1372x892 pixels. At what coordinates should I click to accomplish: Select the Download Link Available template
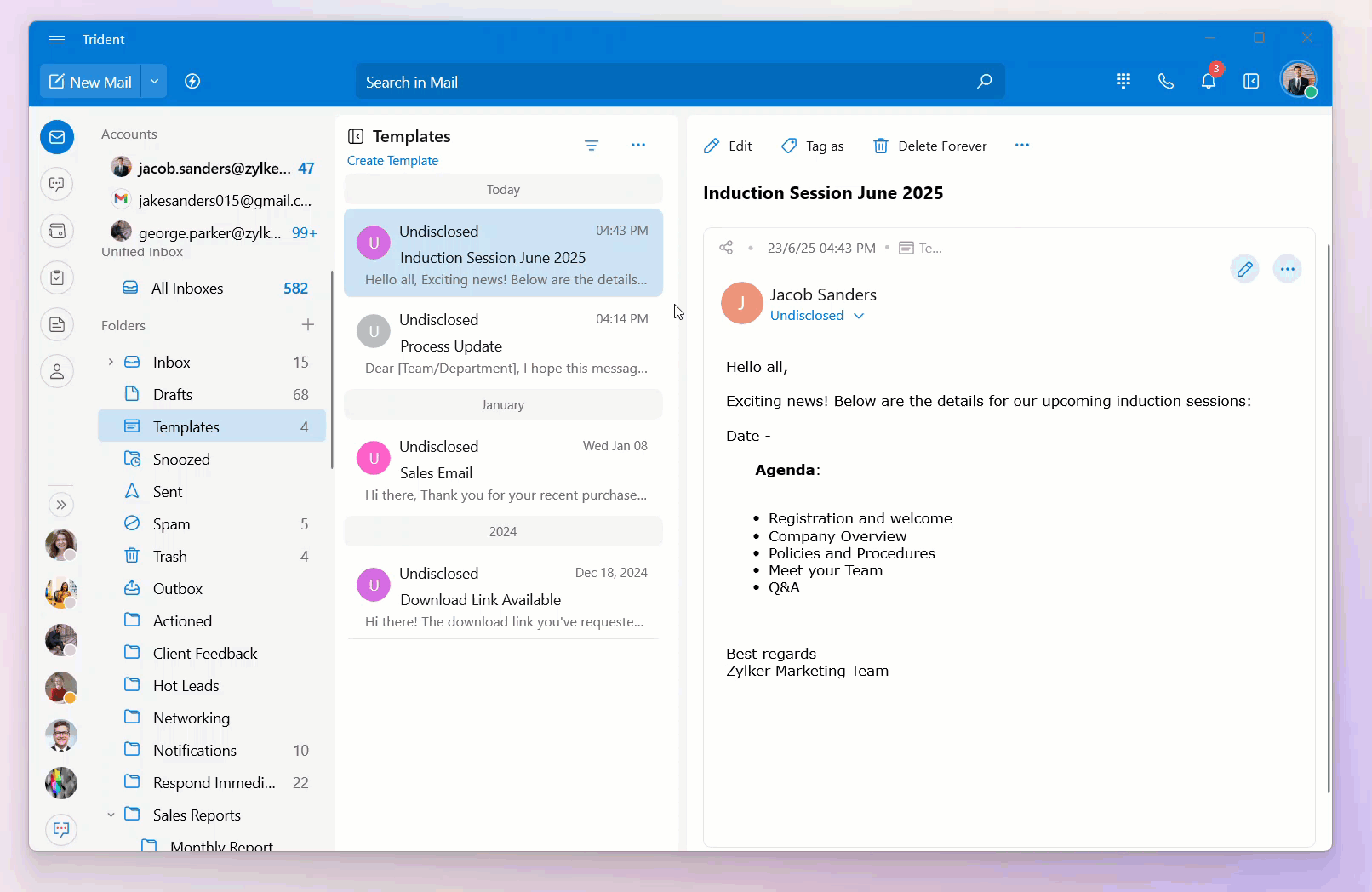(503, 595)
